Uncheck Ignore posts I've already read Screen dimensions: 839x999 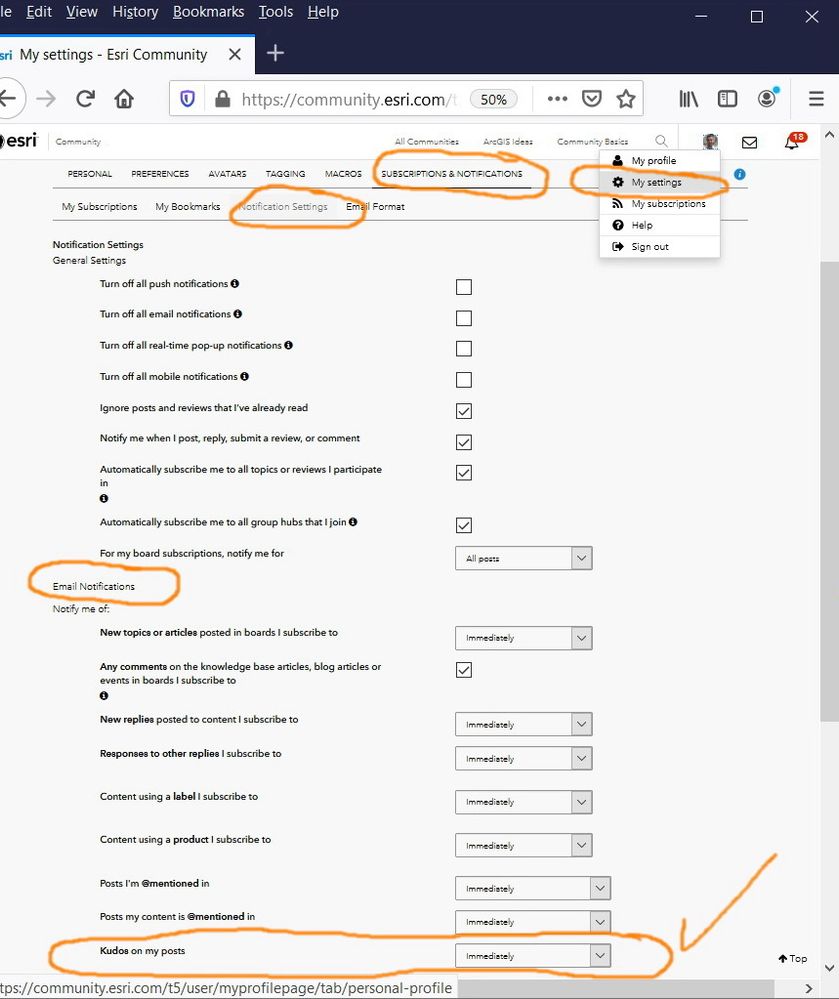click(x=464, y=411)
